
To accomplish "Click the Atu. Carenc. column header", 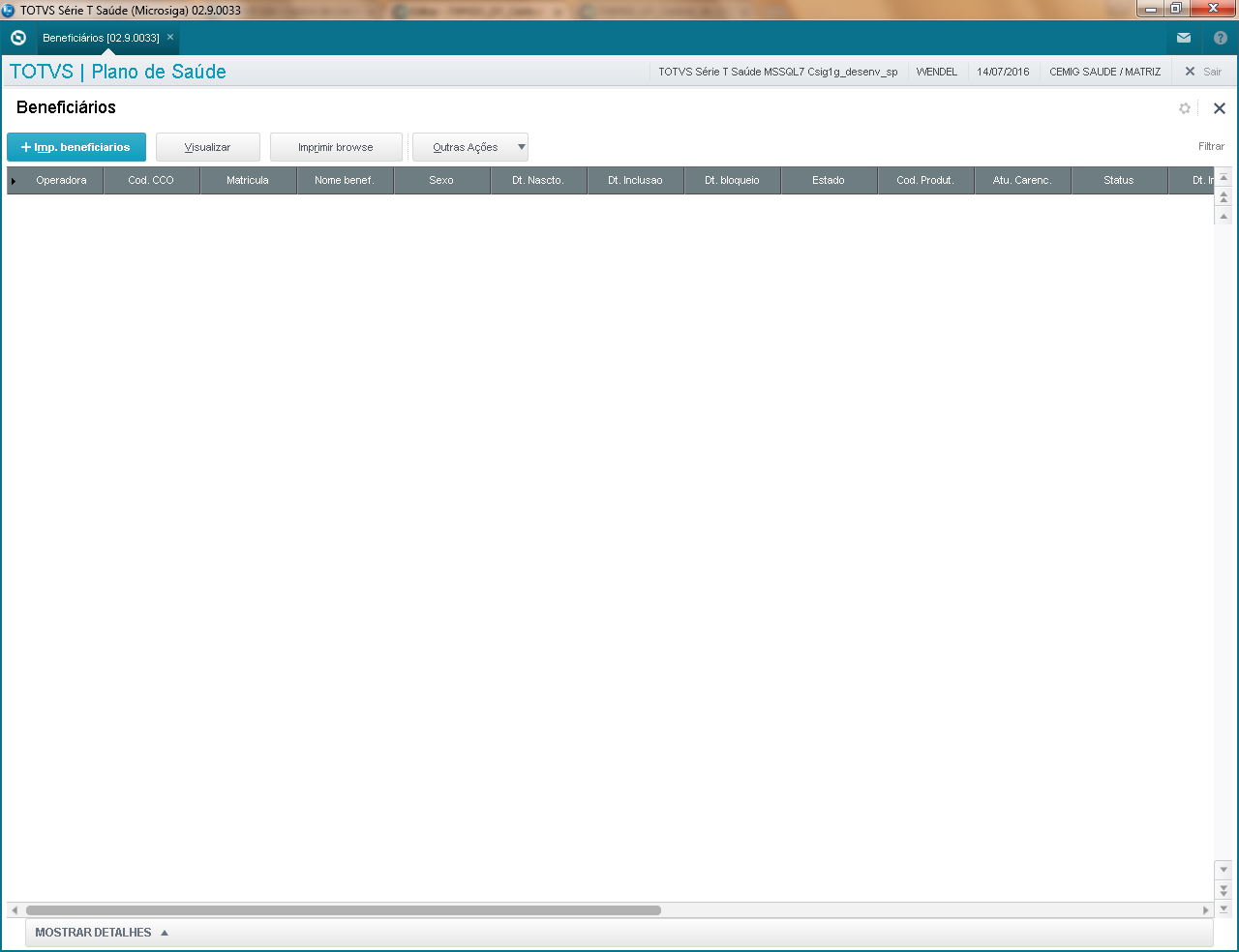I will (1022, 180).
